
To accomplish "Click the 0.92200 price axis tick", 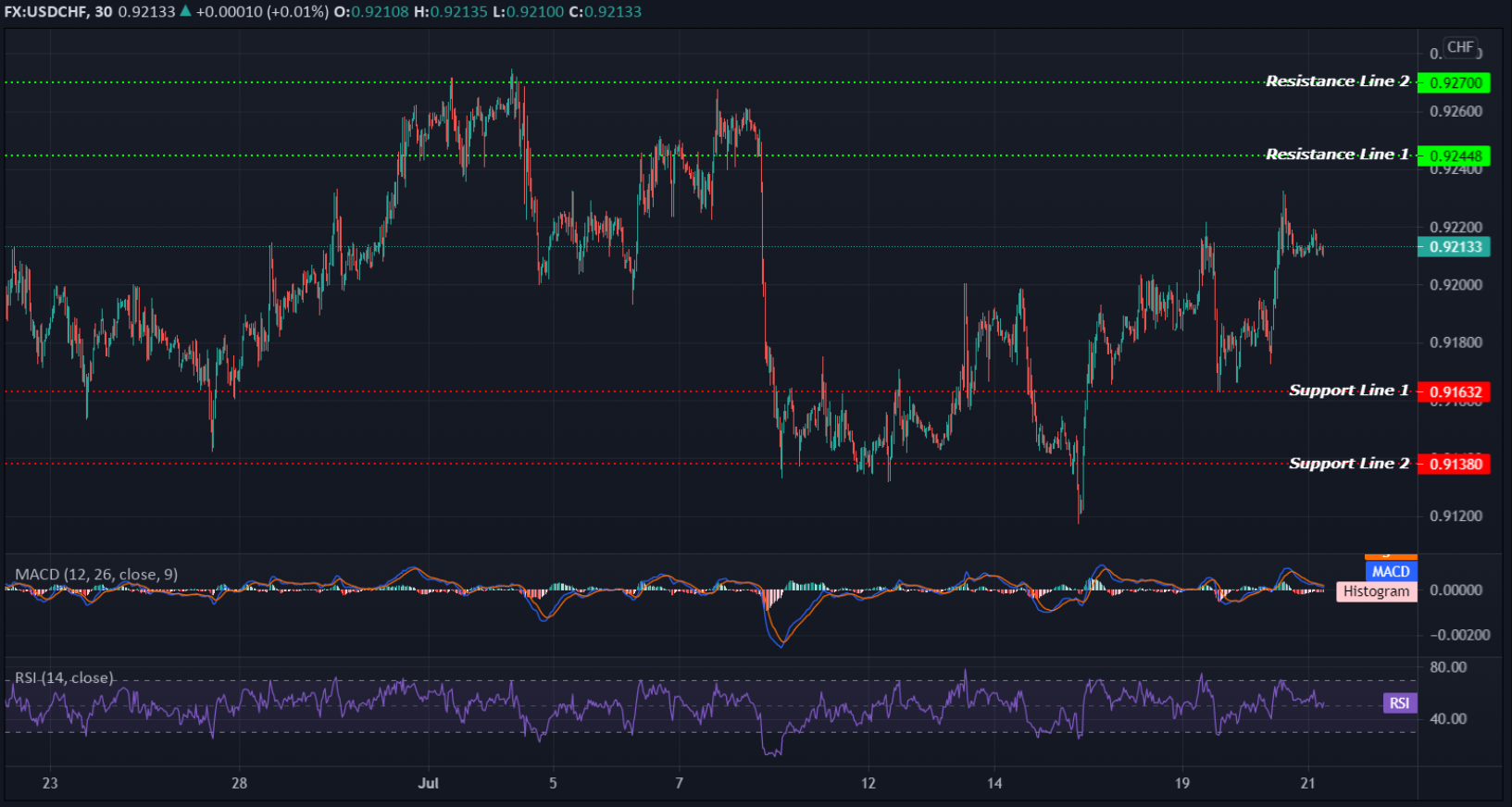I will tap(1456, 228).
